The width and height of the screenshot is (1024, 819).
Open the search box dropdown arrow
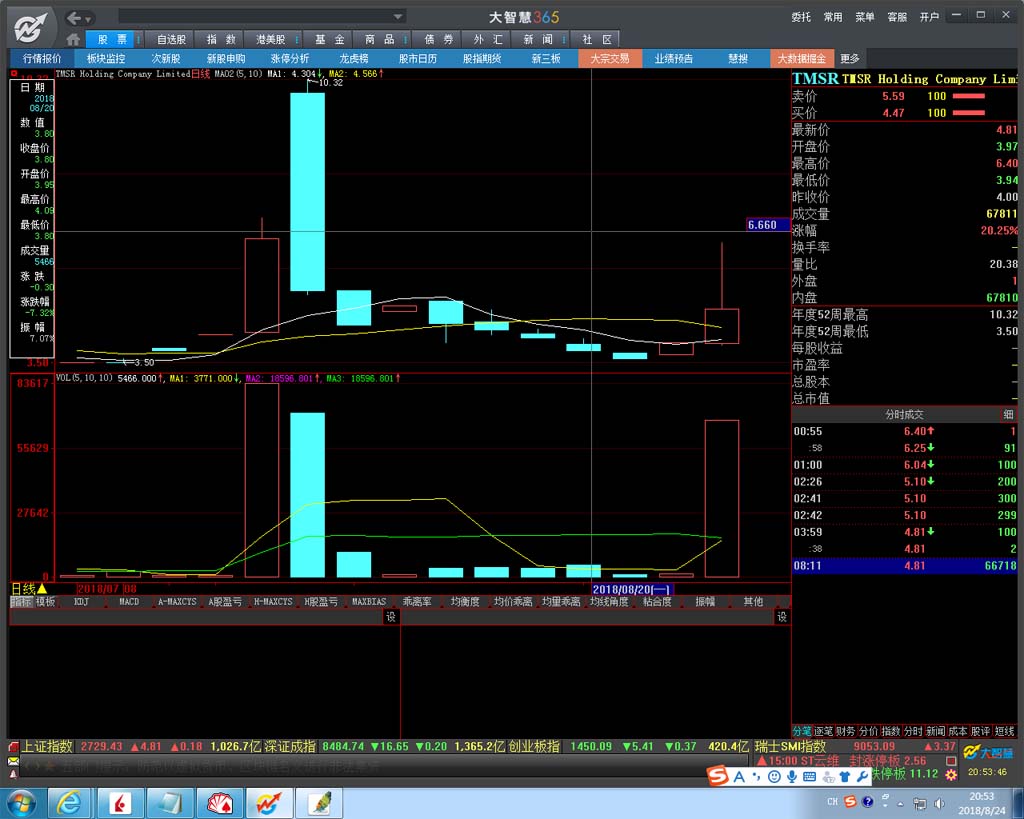point(398,16)
